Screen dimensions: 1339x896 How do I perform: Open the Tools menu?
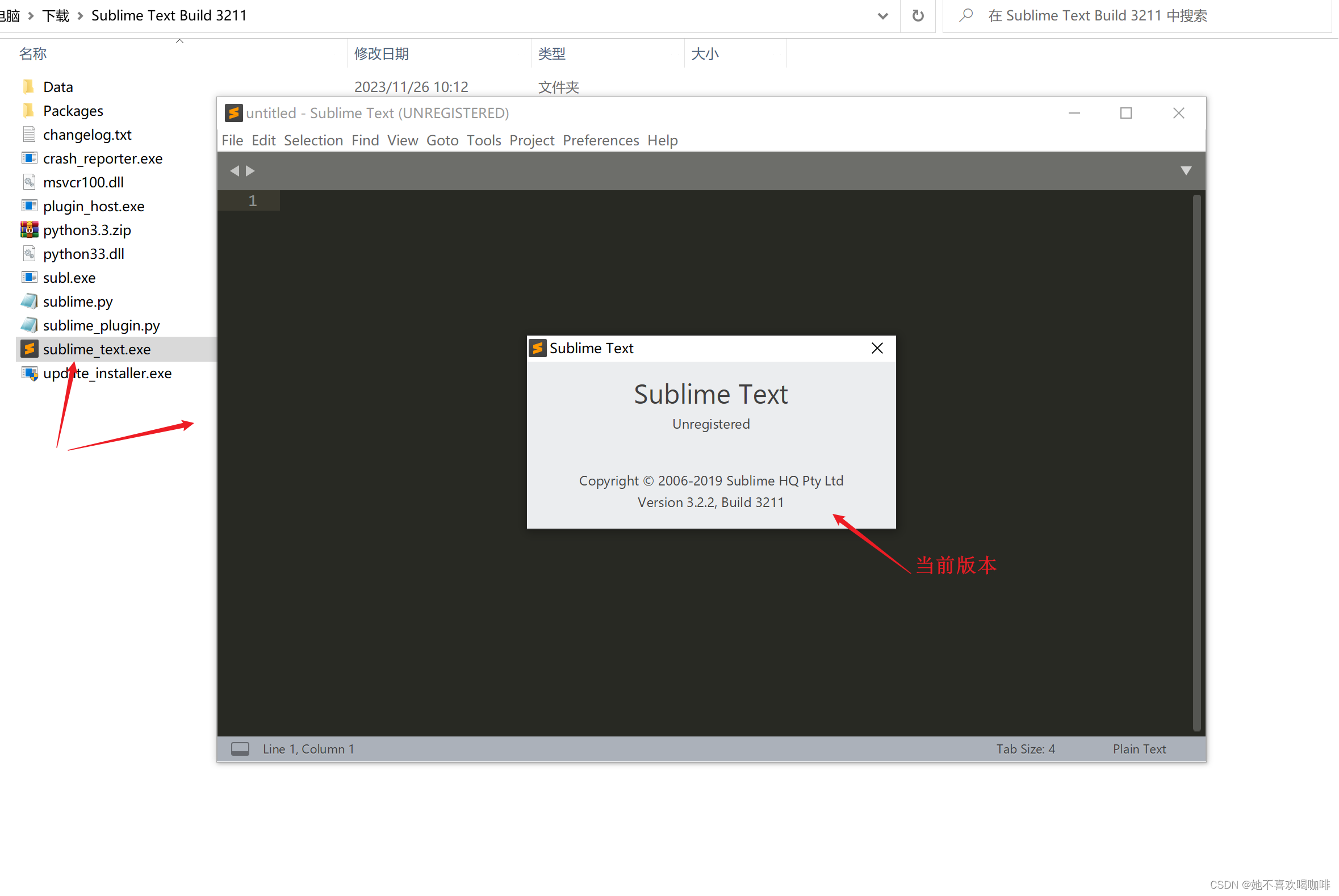(483, 140)
